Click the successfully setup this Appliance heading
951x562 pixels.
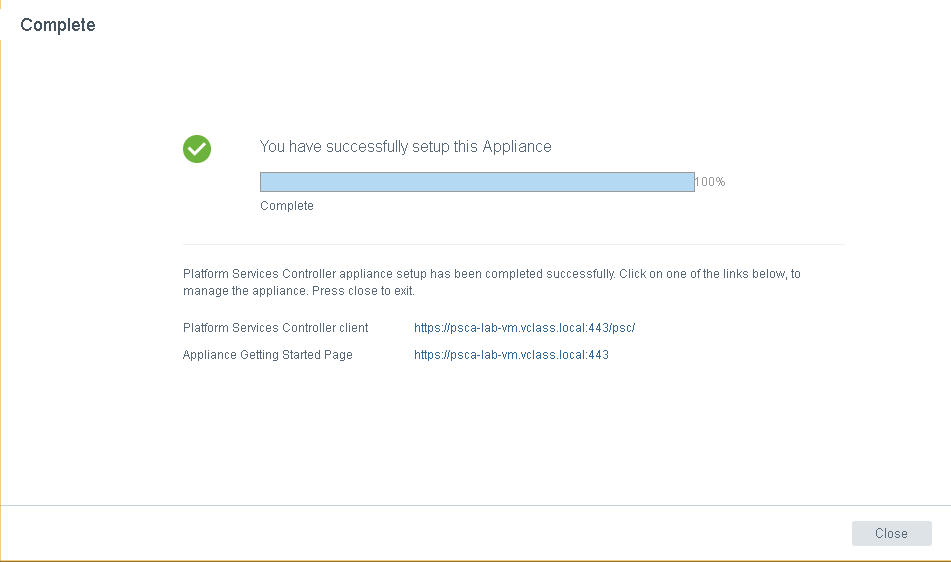coord(405,147)
